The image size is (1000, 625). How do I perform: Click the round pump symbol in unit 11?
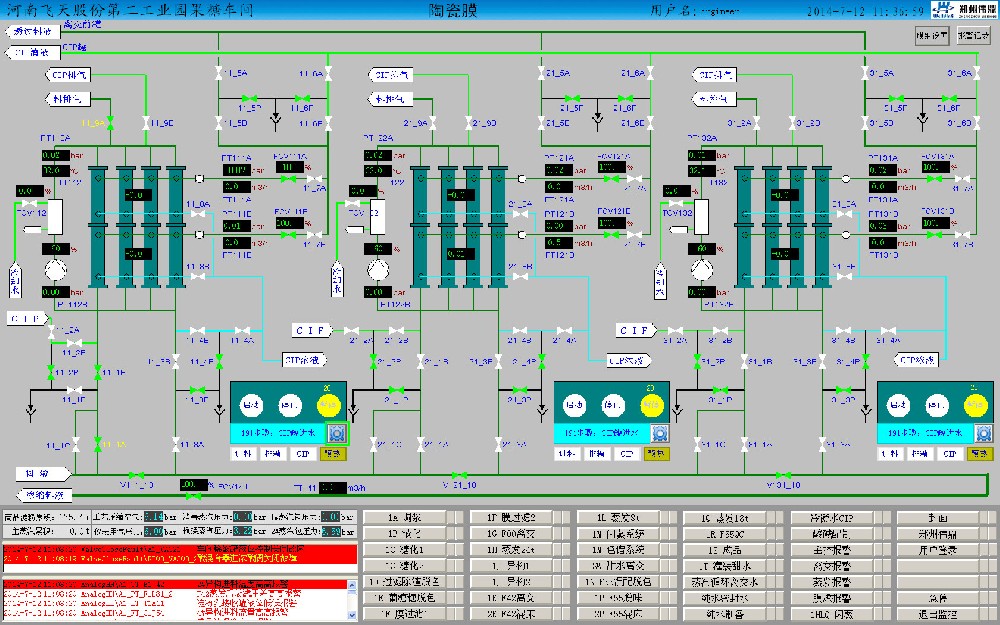point(55,270)
